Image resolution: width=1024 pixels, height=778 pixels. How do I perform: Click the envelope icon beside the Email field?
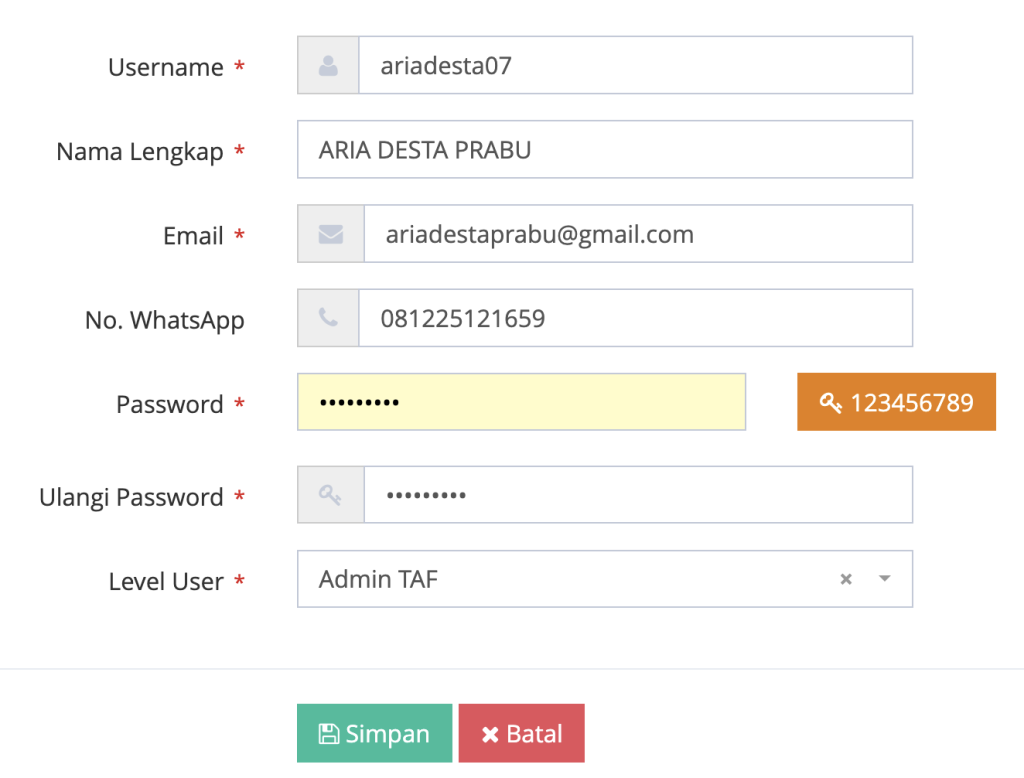(331, 234)
